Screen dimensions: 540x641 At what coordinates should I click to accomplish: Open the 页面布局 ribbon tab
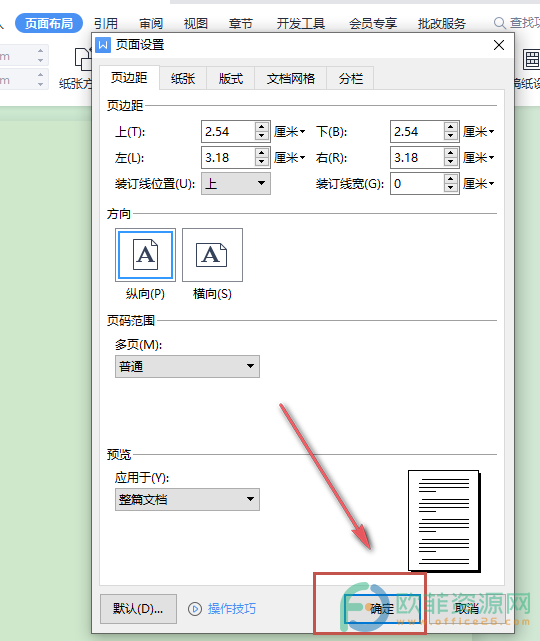click(49, 23)
